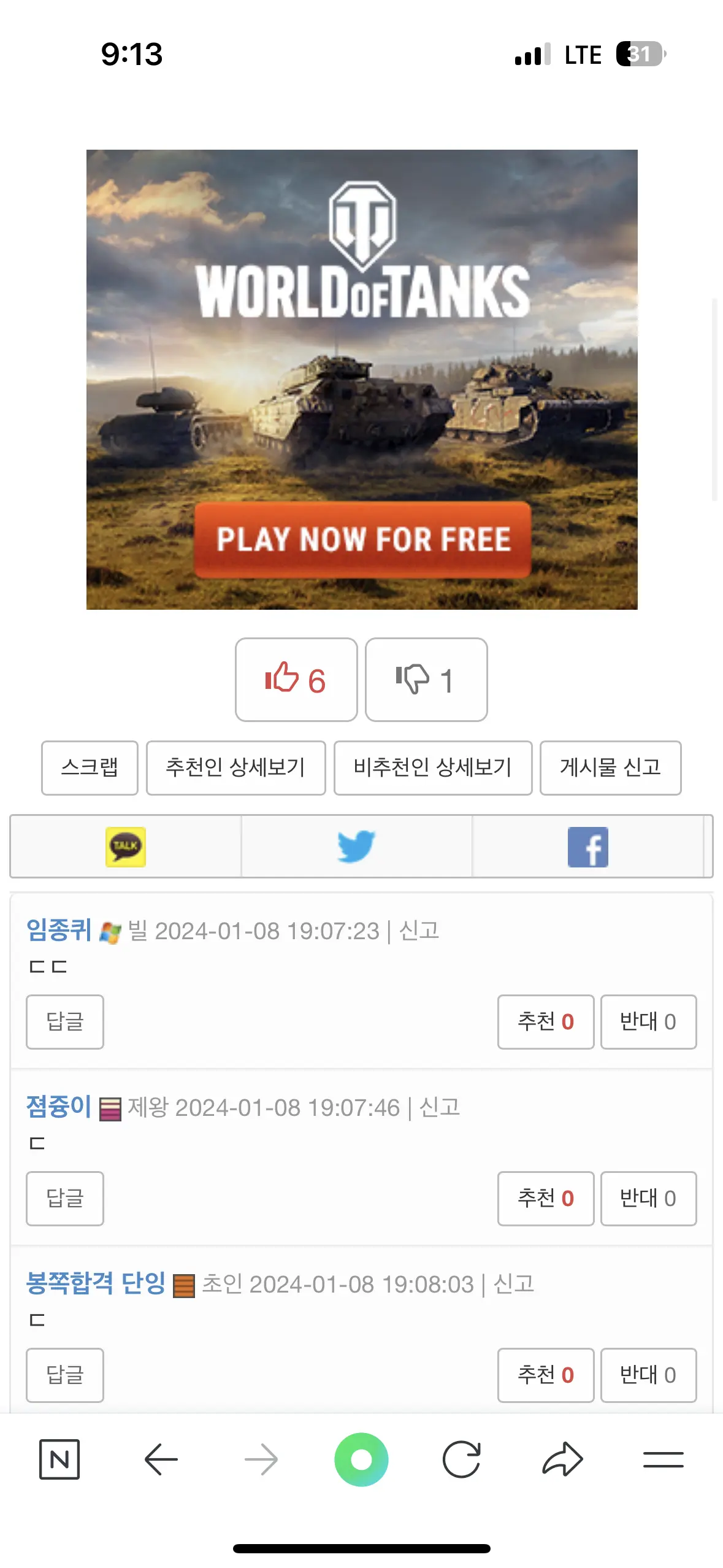
Task: Open 비추천인 상세보기
Action: pos(433,768)
